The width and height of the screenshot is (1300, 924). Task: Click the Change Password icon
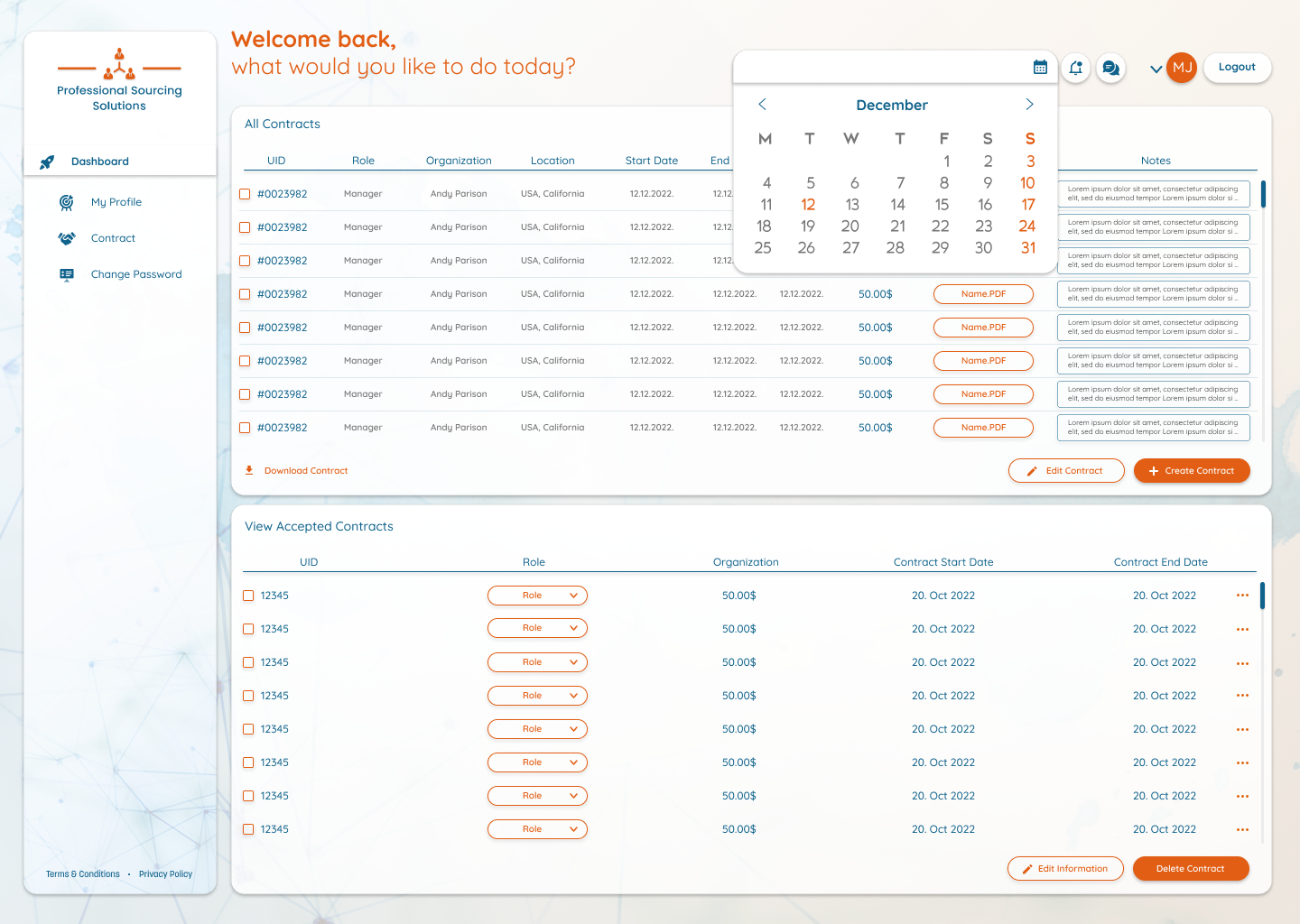click(x=67, y=274)
